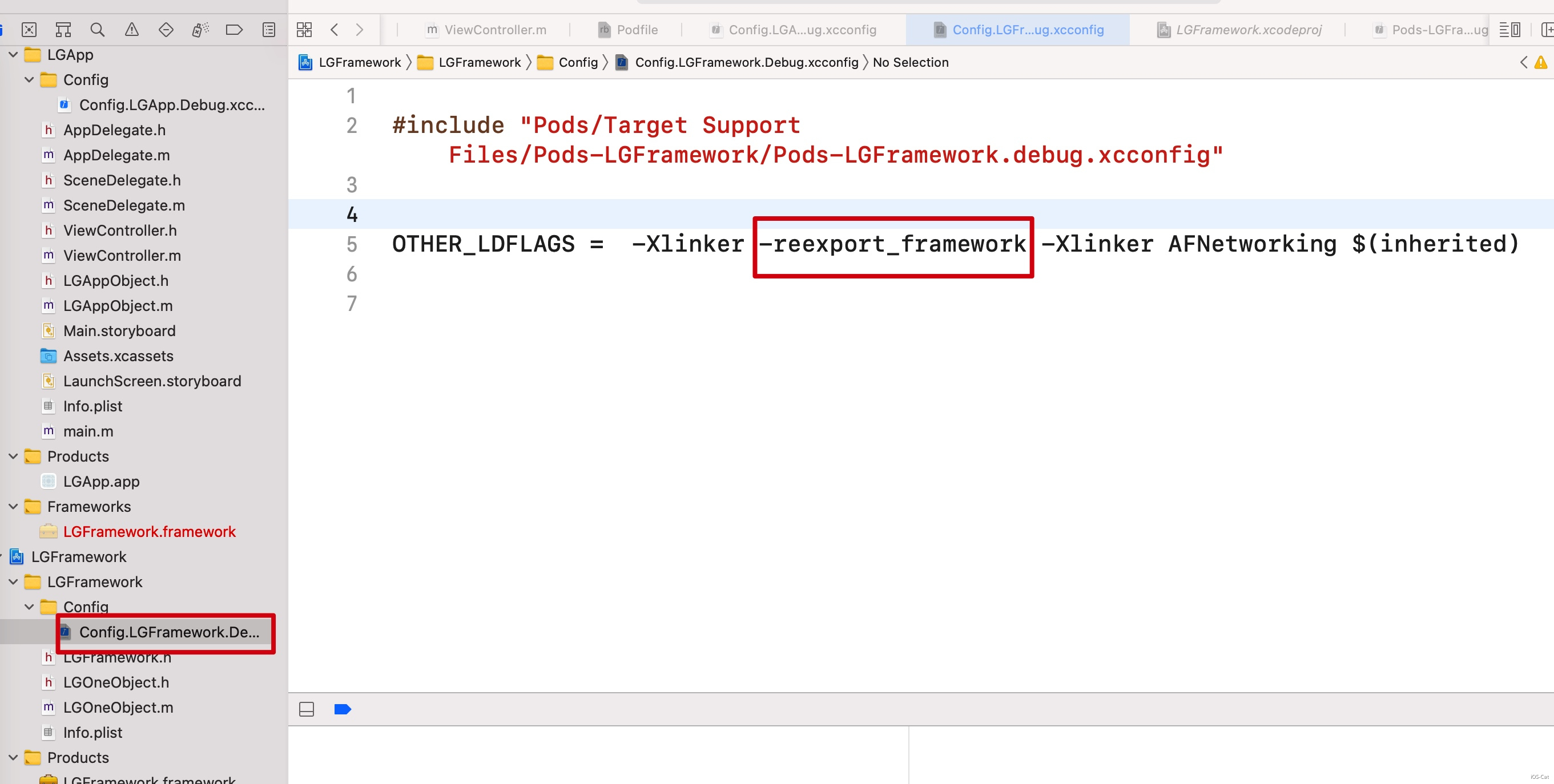This screenshot has height=784, width=1554.
Task: Collapse the Config folder under LGApp
Action: point(29,80)
